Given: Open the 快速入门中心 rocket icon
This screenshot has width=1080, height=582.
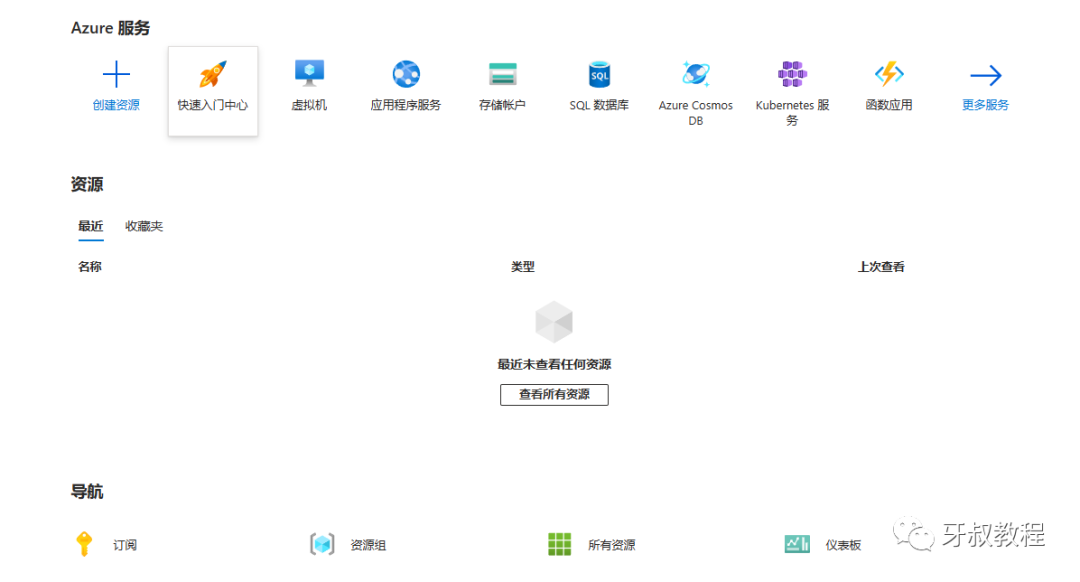Looking at the screenshot, I should (x=213, y=74).
